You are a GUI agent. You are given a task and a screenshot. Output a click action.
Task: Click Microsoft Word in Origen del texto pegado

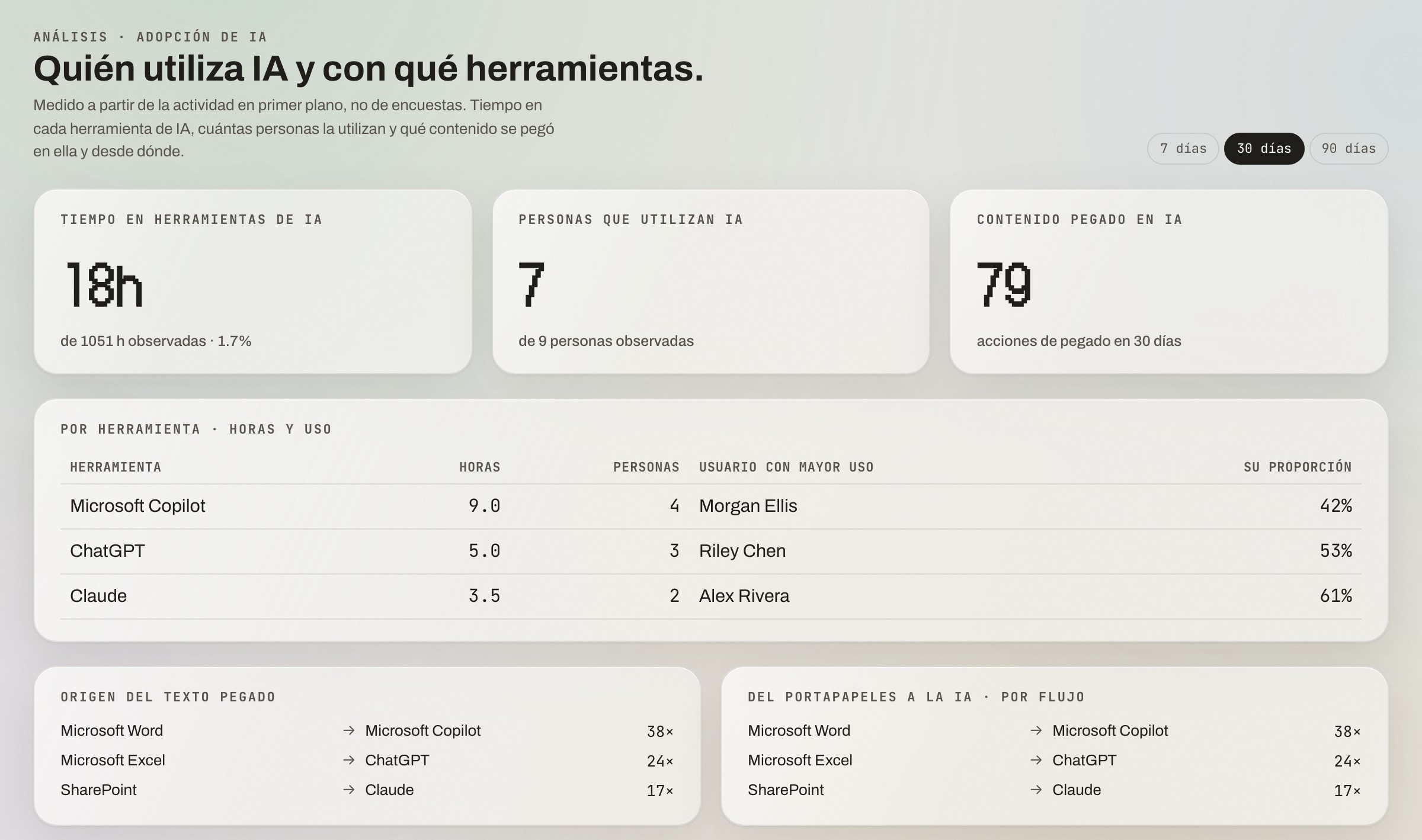[x=111, y=730]
